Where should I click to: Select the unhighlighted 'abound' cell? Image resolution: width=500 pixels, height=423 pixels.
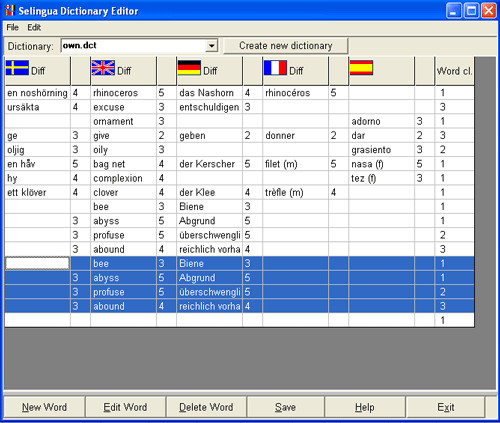click(123, 249)
